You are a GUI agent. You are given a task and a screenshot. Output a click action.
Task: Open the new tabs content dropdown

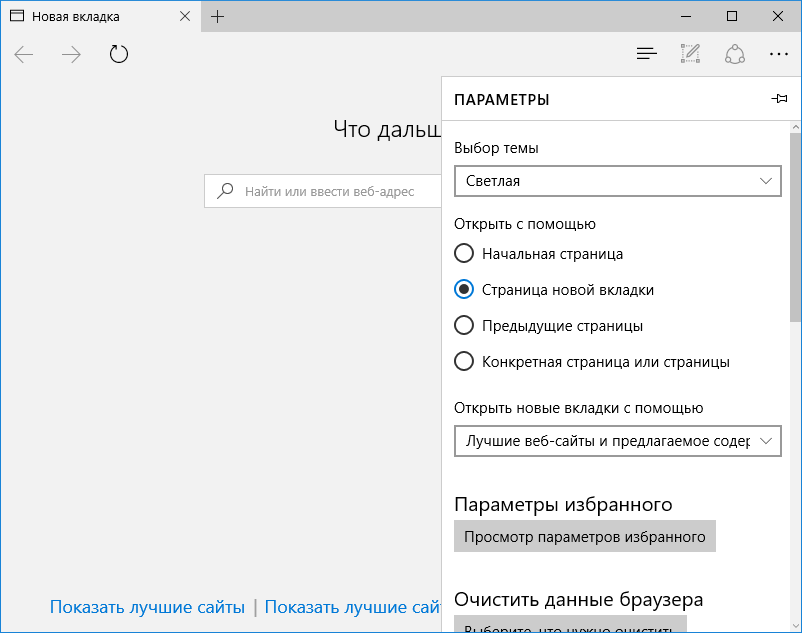[x=617, y=441]
